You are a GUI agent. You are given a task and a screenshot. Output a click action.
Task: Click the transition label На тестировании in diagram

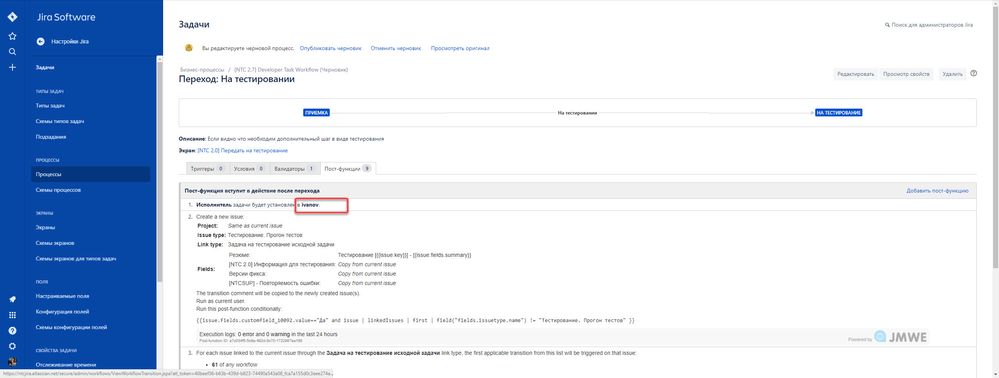click(577, 113)
